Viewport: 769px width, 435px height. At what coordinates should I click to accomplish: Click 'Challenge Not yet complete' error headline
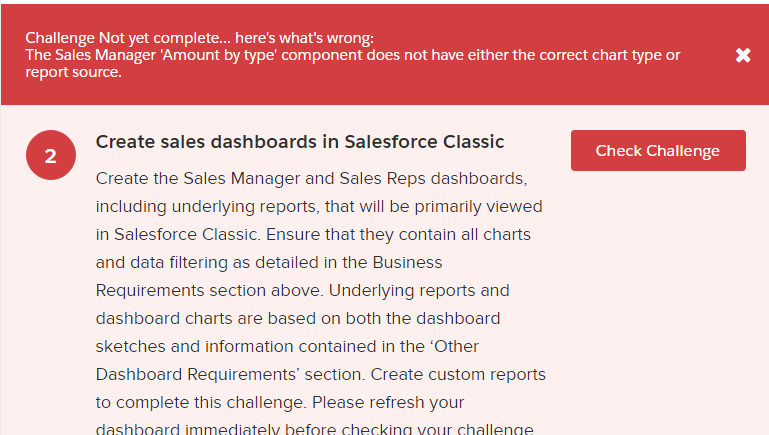tap(199, 38)
